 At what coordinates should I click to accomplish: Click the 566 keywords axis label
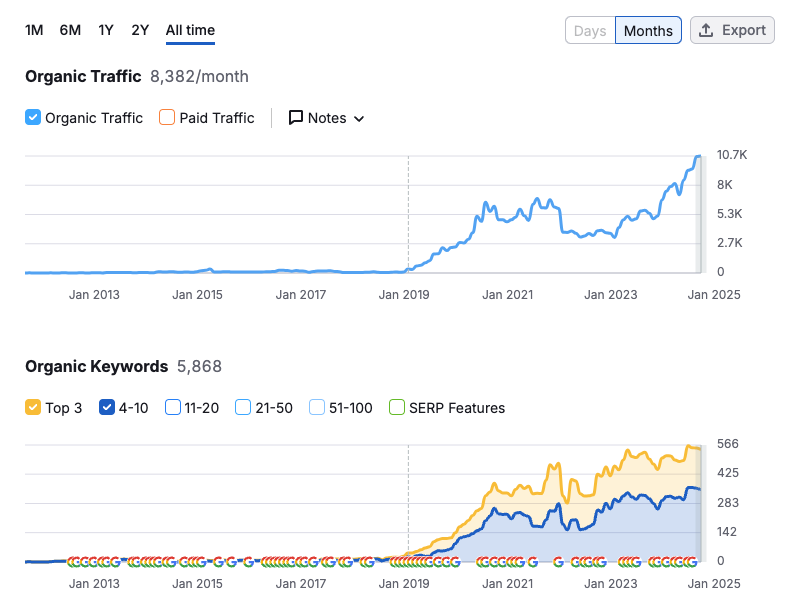tap(728, 444)
